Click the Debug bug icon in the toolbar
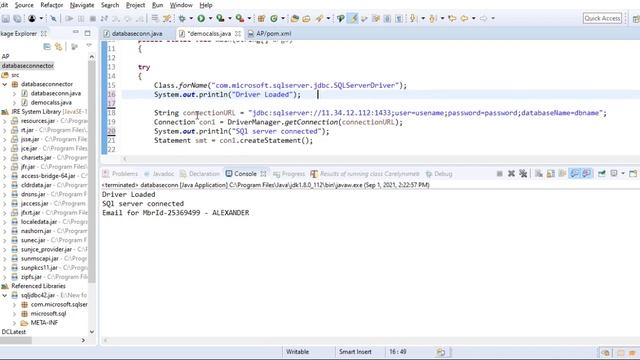 (182, 18)
